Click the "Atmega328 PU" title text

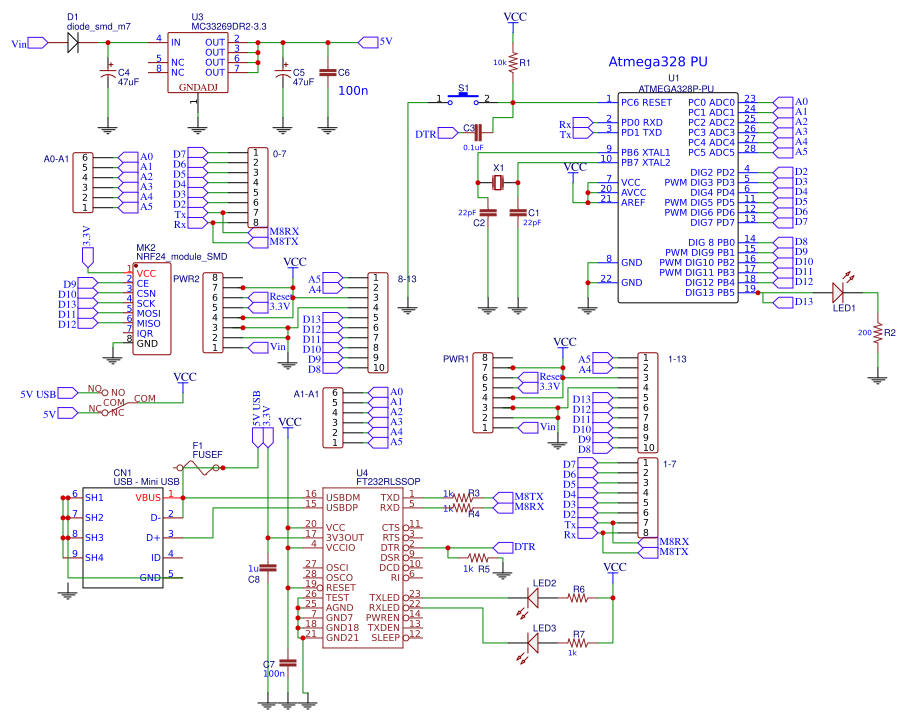pos(658,62)
